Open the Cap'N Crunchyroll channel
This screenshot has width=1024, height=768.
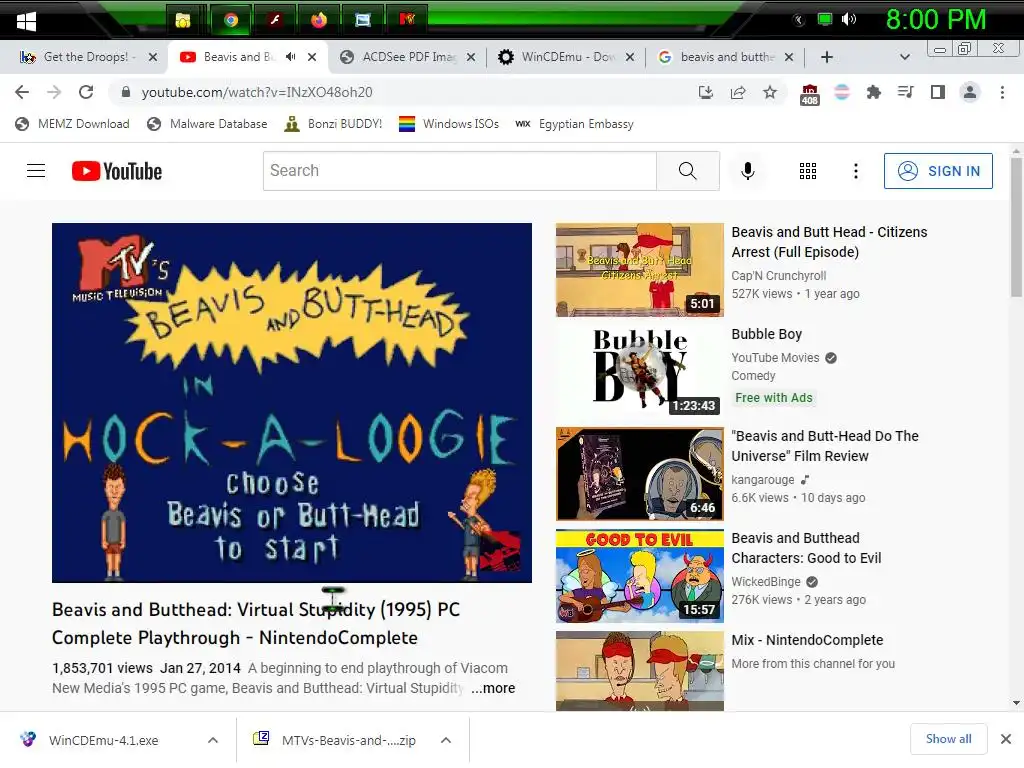click(778, 276)
